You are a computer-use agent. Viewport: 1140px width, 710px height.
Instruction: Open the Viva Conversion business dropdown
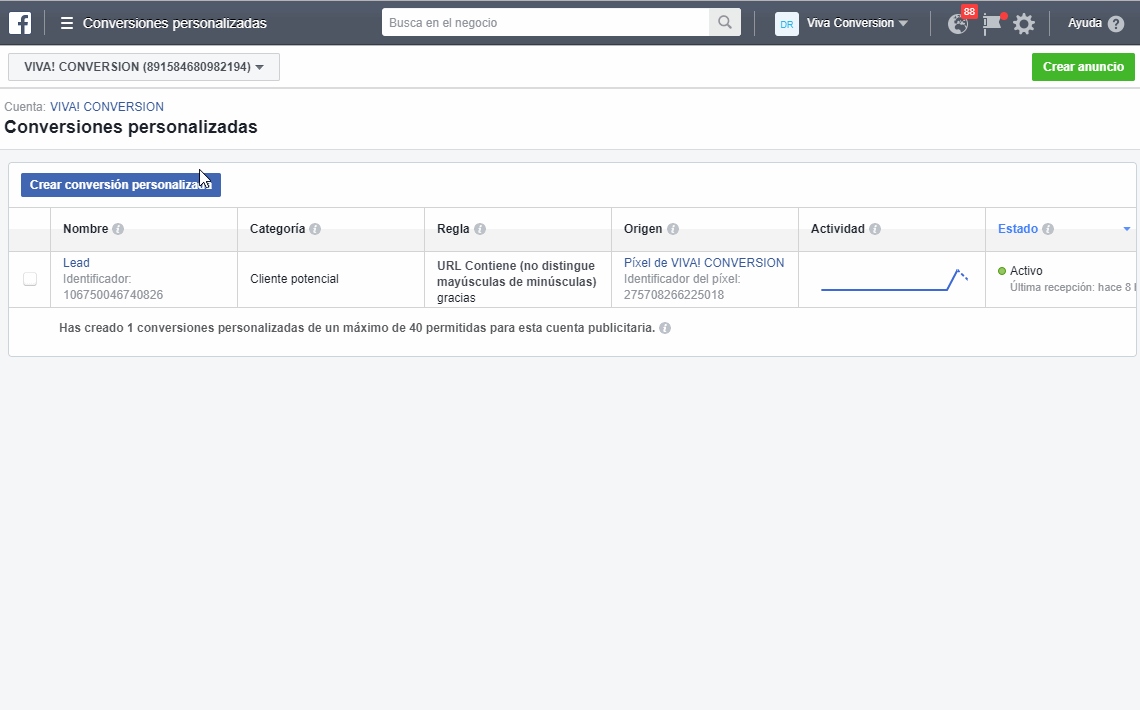(856, 23)
